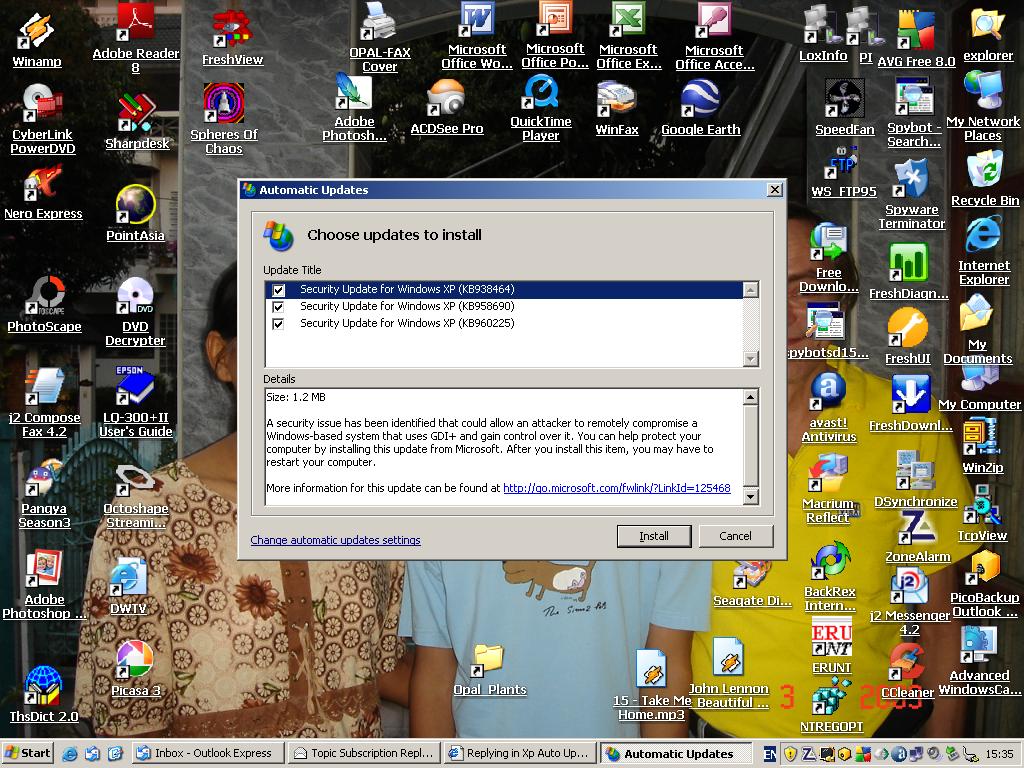
Task: Open AVG Free 8.0 desktop icon
Action: tap(916, 39)
